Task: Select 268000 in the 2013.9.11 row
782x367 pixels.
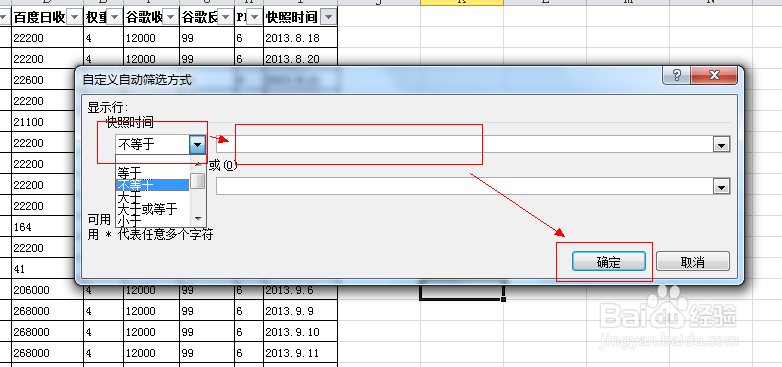Action: [47, 353]
